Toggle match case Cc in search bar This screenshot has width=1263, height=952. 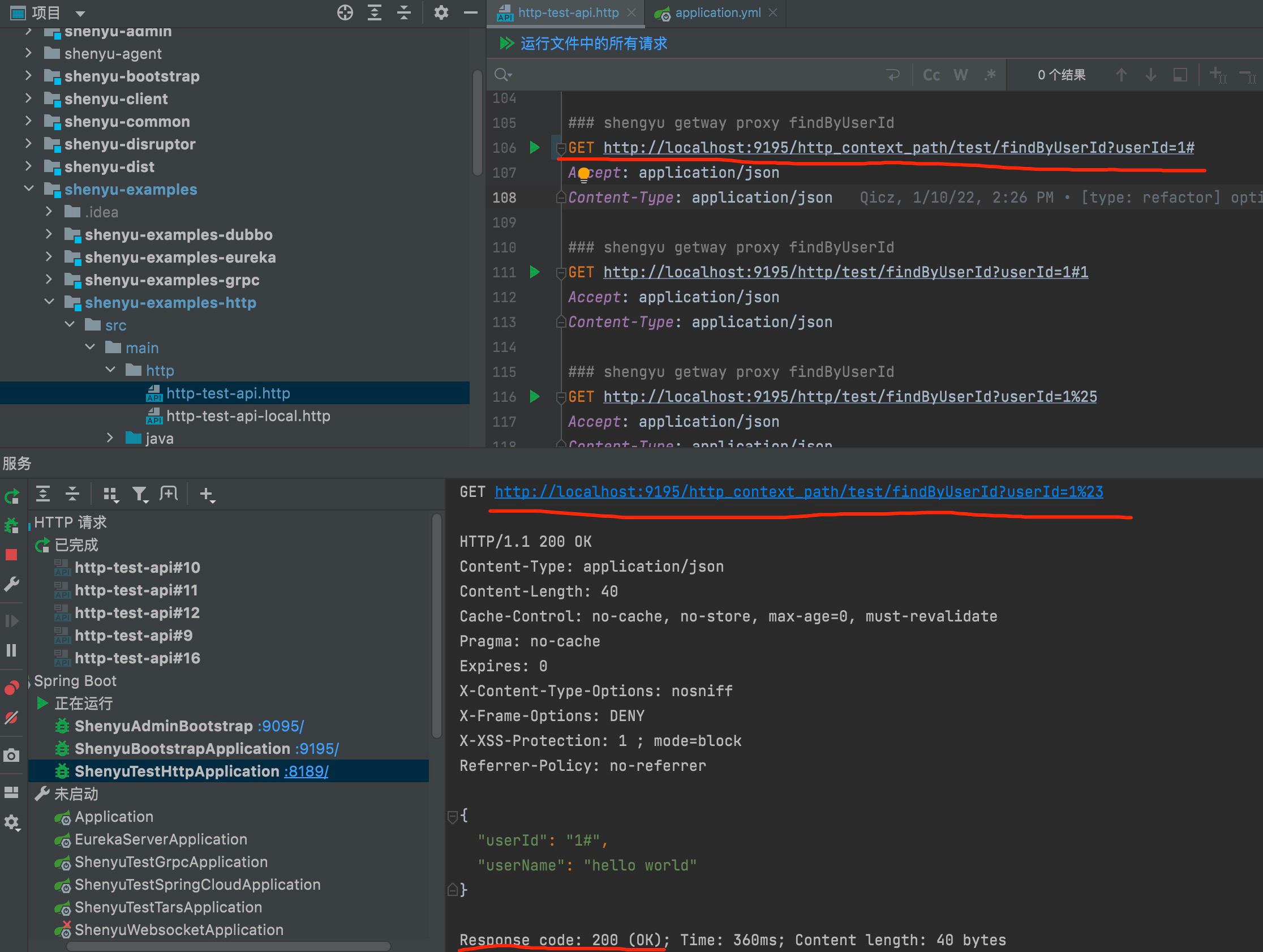click(931, 75)
